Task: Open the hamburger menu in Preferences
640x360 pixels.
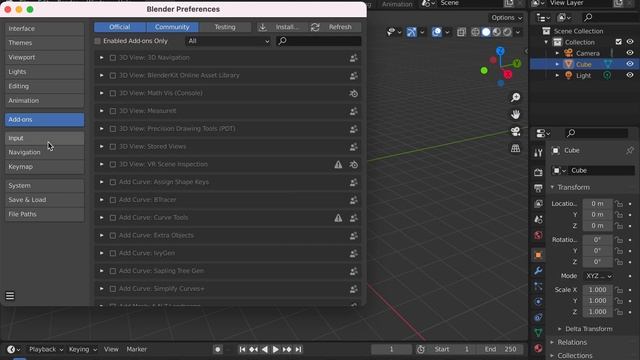Action: [10, 296]
